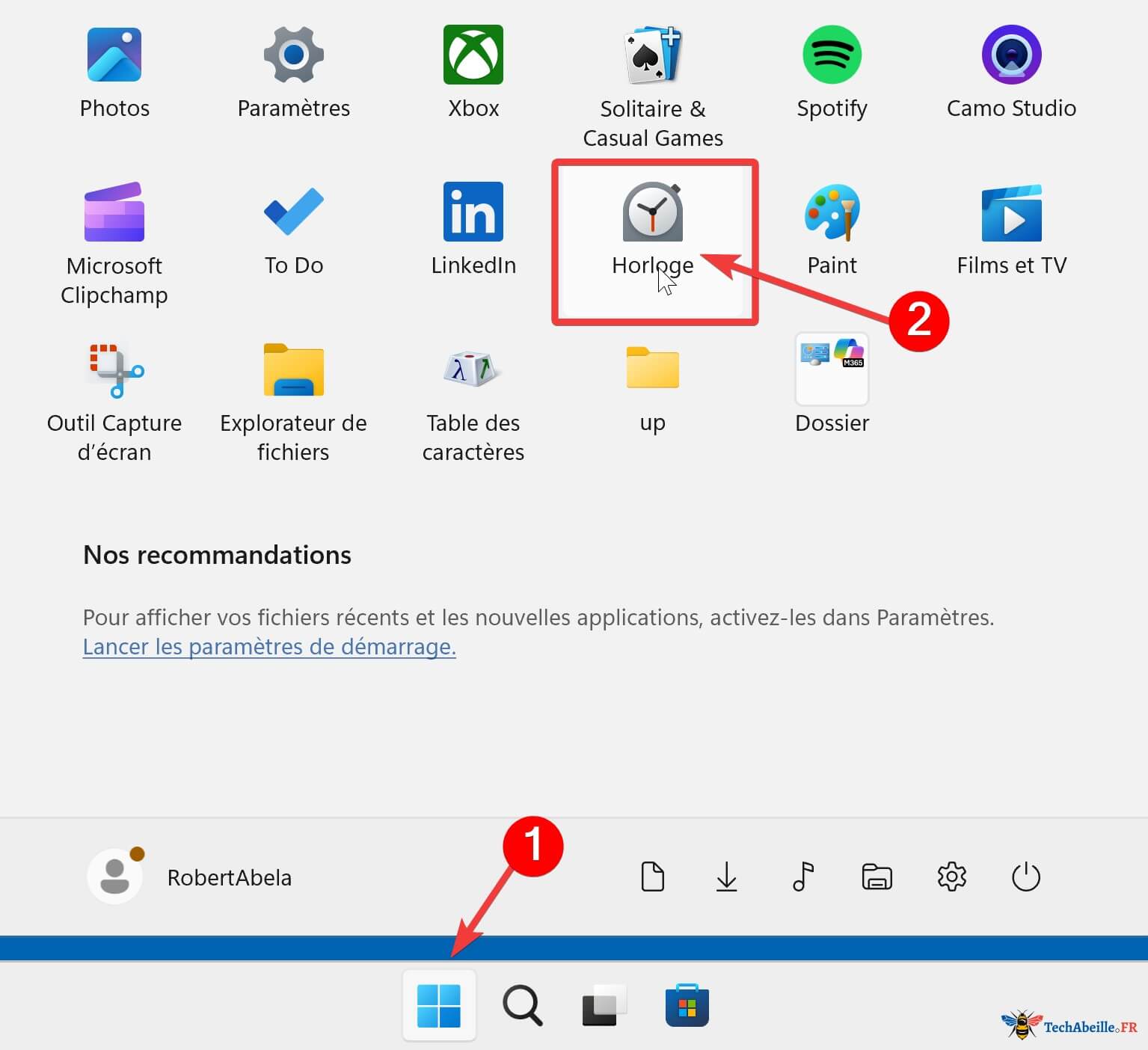Launch the Xbox app
Image resolution: width=1148 pixels, height=1050 pixels.
pyautogui.click(x=473, y=73)
